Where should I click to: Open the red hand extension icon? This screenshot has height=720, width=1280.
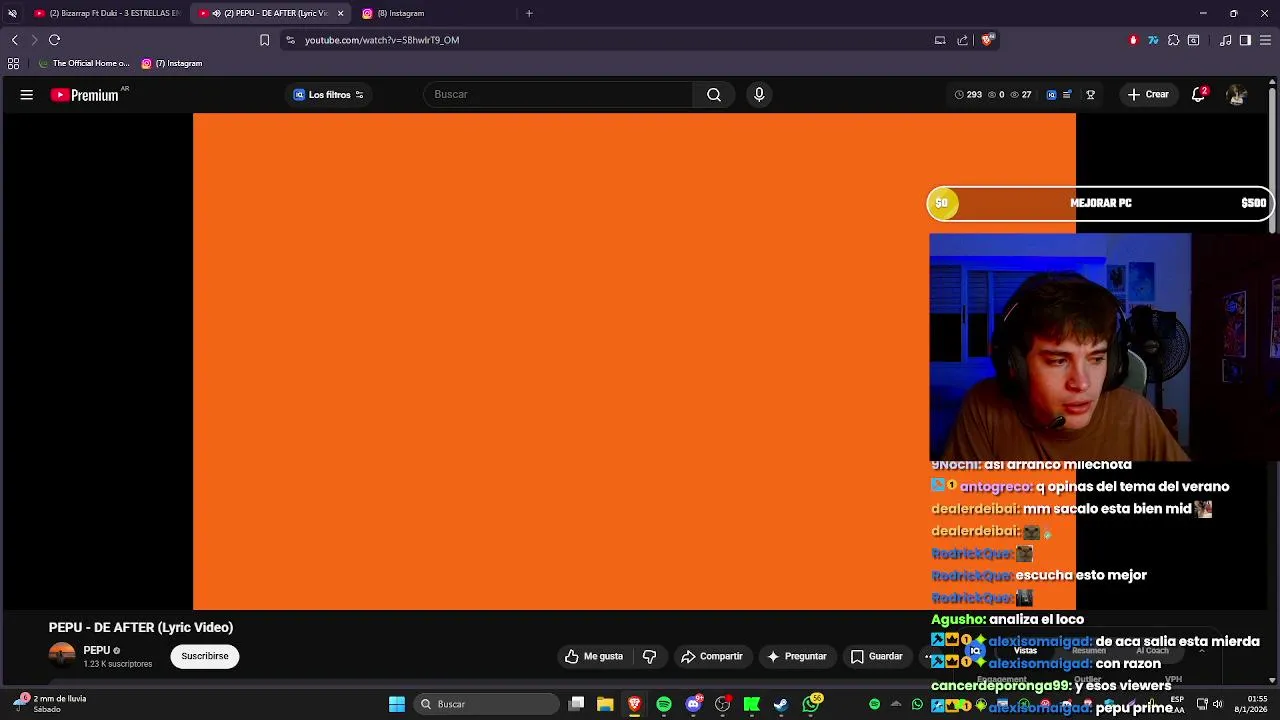click(1133, 40)
